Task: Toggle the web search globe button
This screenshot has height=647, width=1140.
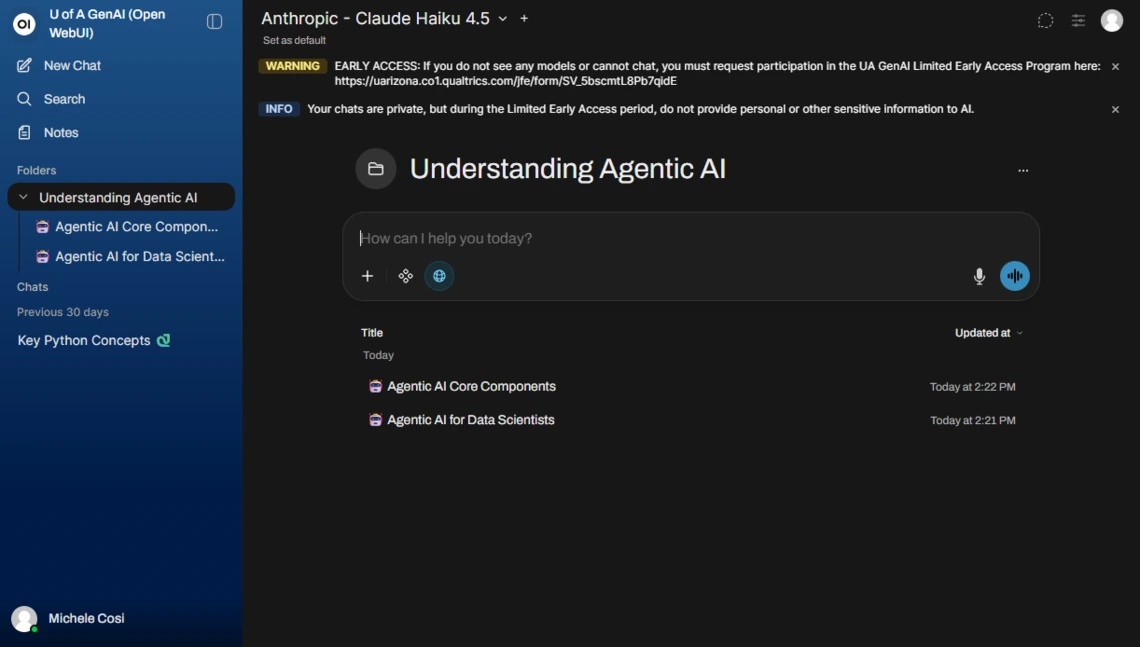Action: click(439, 276)
